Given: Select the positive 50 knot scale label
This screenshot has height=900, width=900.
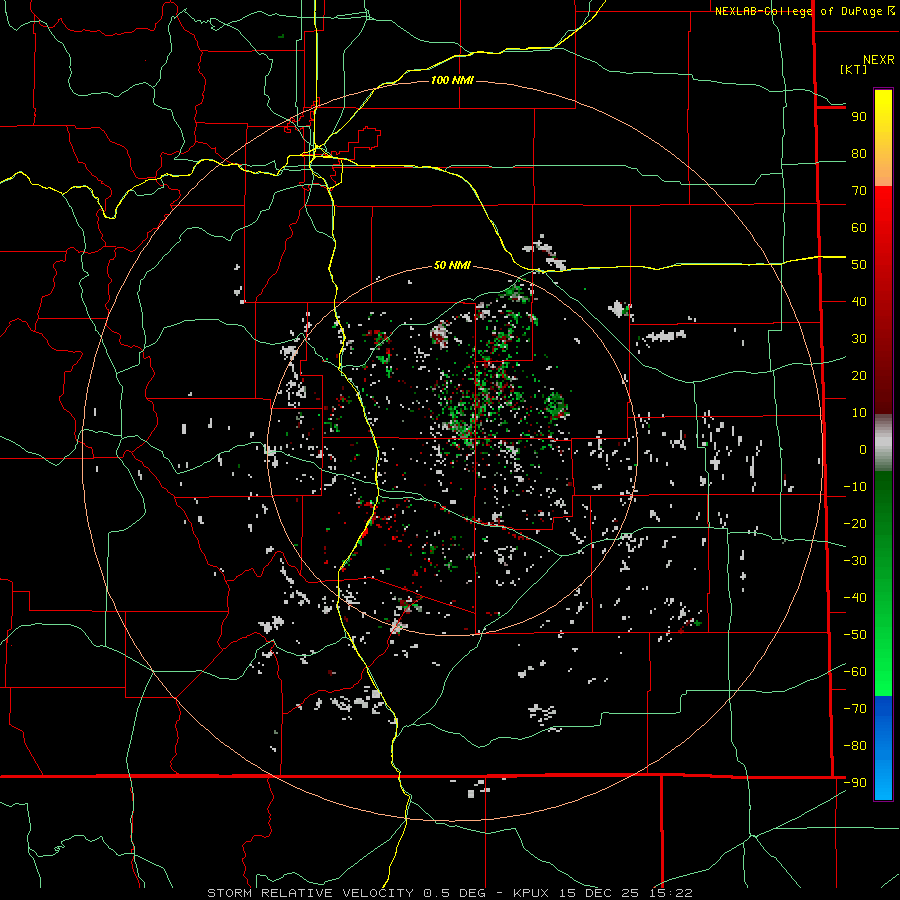Looking at the screenshot, I should tap(859, 265).
